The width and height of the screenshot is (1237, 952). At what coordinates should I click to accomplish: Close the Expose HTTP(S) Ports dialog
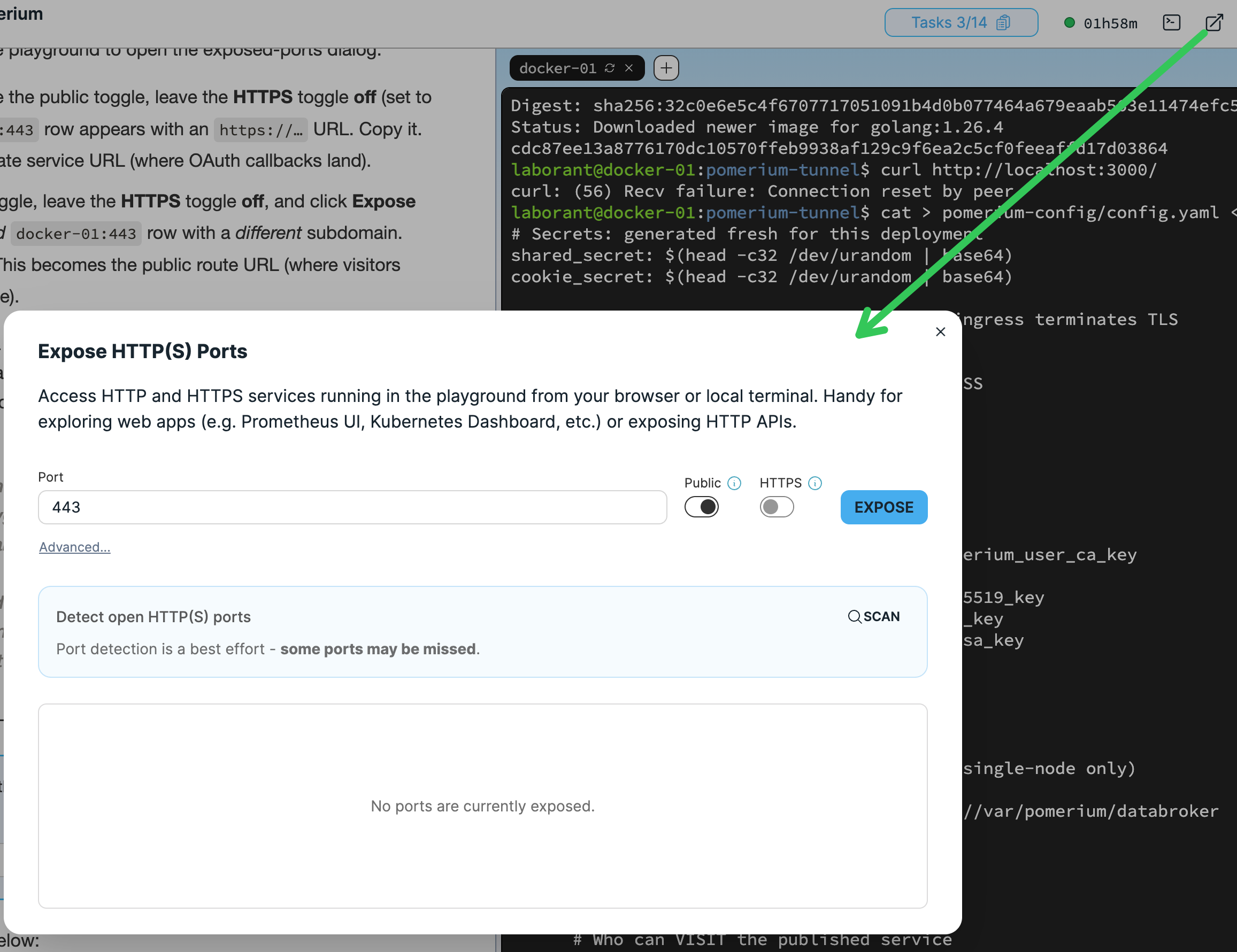tap(940, 331)
